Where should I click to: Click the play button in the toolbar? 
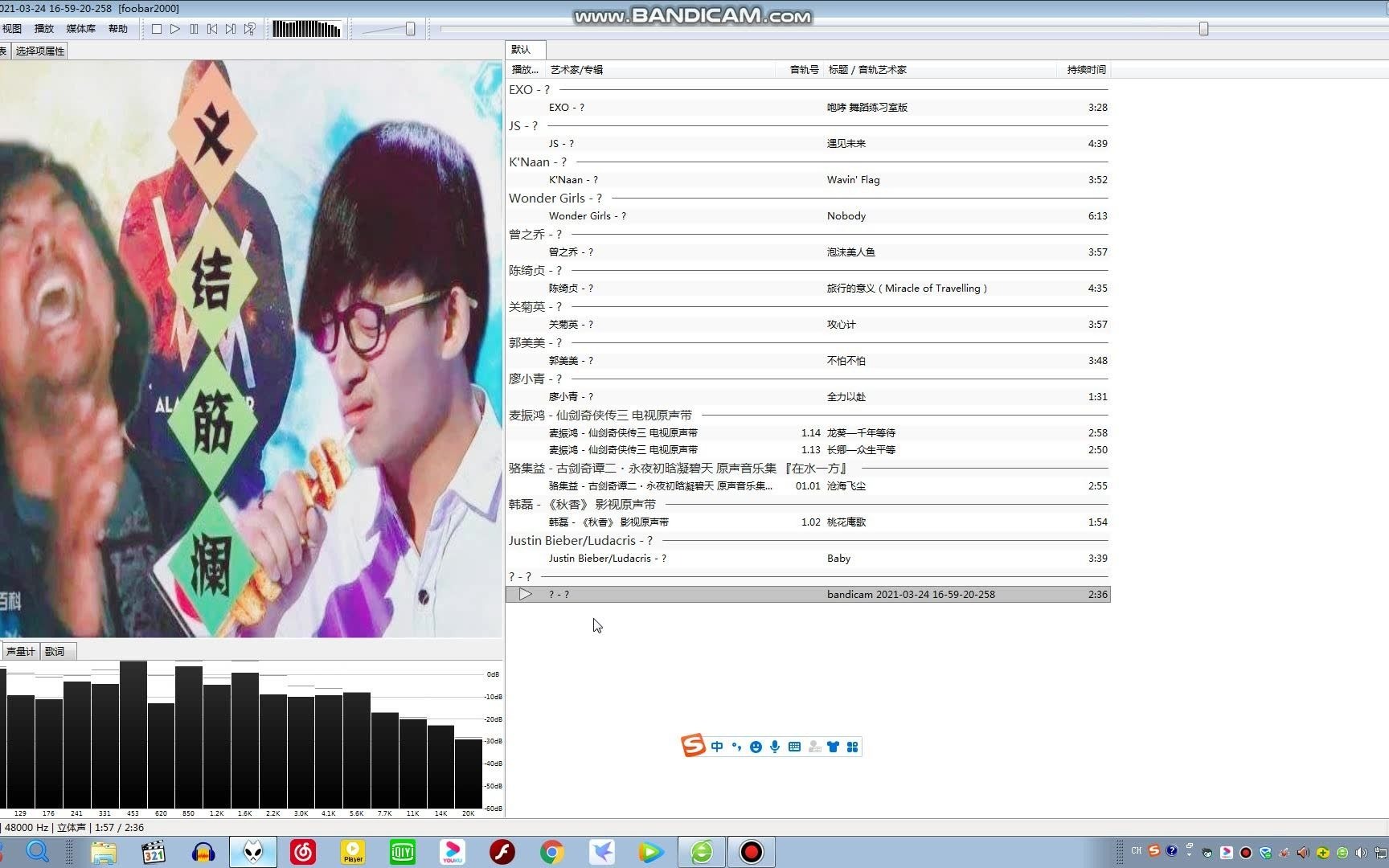(175, 29)
